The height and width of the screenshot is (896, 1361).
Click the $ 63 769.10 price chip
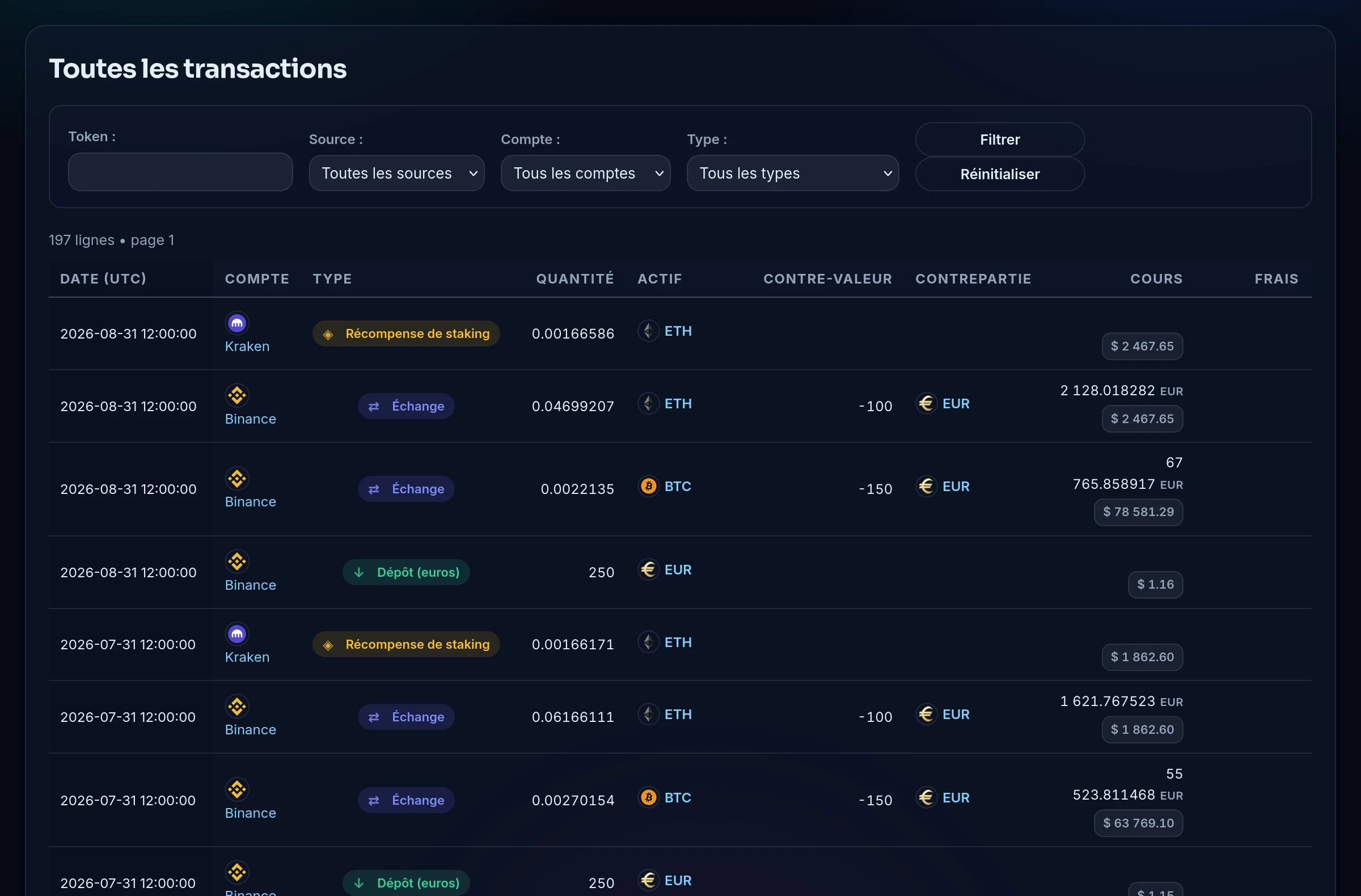[x=1138, y=823]
